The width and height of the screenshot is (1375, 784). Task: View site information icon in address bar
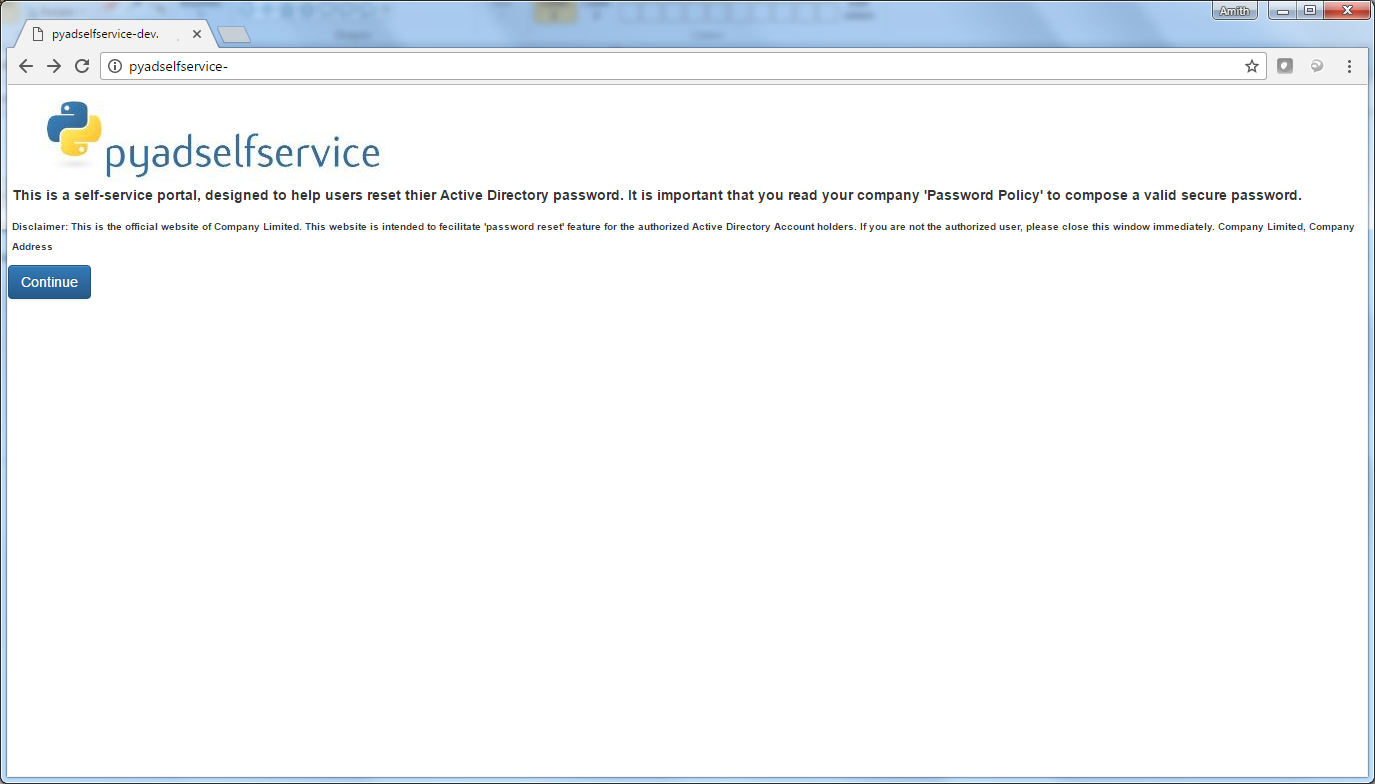click(x=115, y=66)
